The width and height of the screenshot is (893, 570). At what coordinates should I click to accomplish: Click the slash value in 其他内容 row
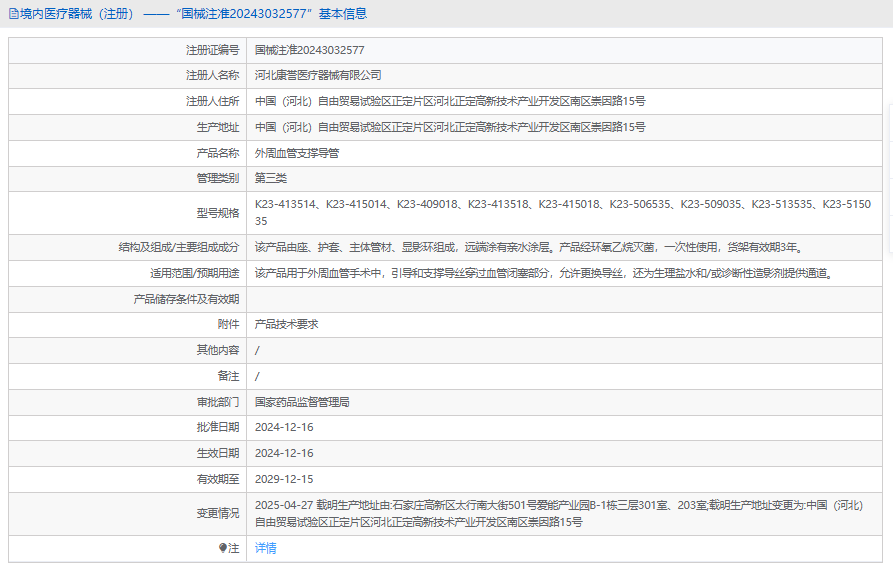click(257, 350)
